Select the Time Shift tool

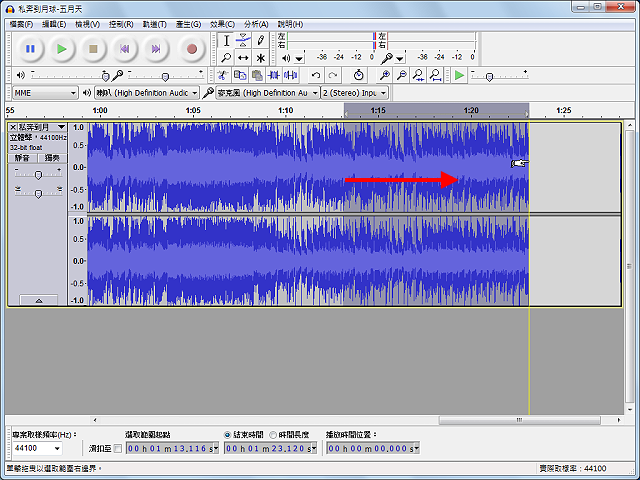click(243, 58)
